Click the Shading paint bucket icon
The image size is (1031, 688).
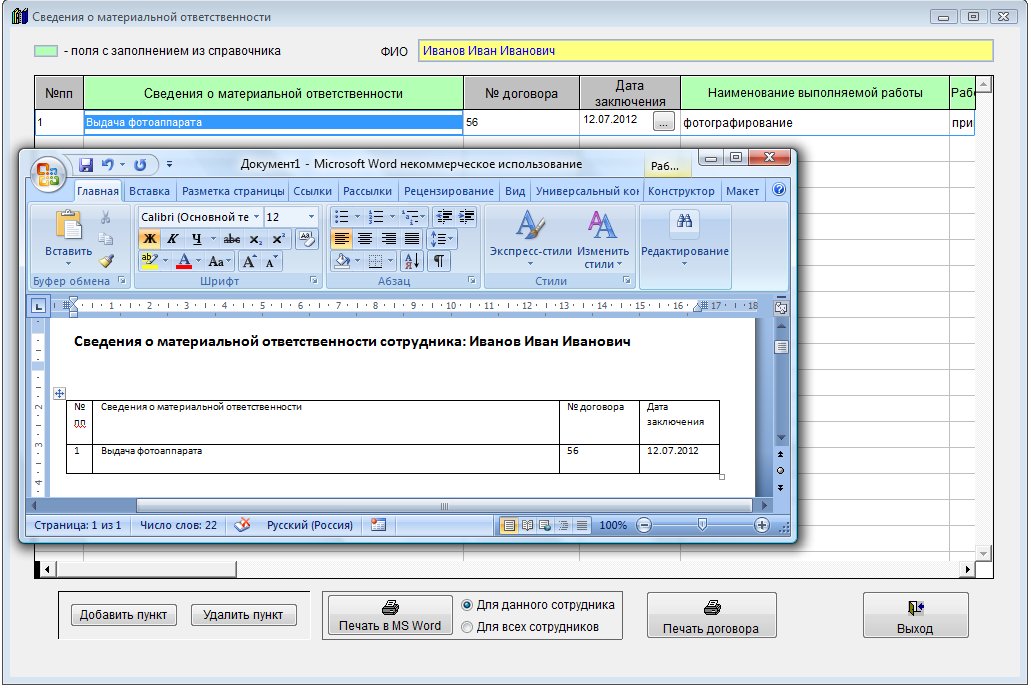pos(342,261)
